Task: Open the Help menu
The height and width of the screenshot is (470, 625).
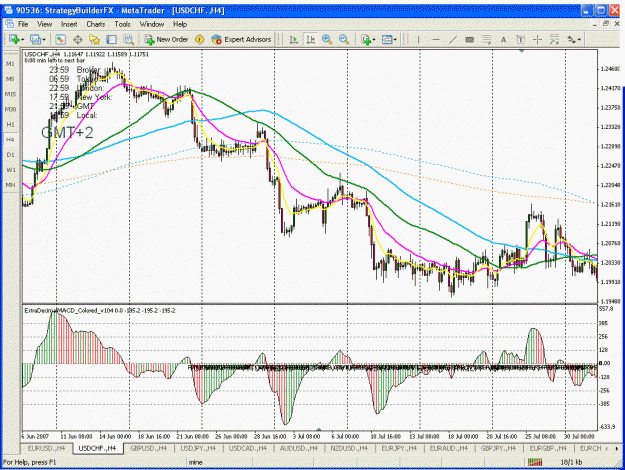Action: click(180, 24)
